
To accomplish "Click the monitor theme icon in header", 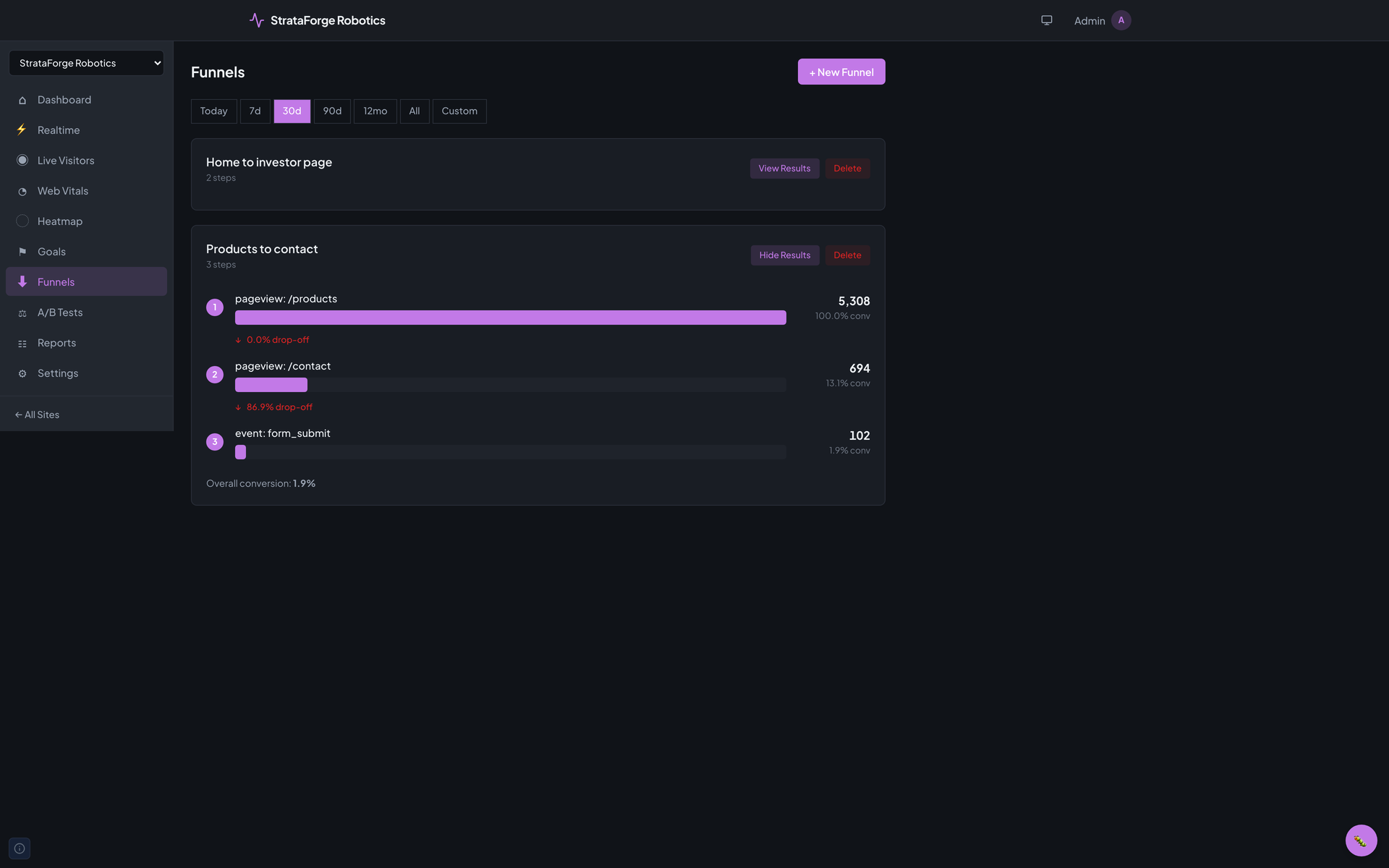I will [1047, 20].
